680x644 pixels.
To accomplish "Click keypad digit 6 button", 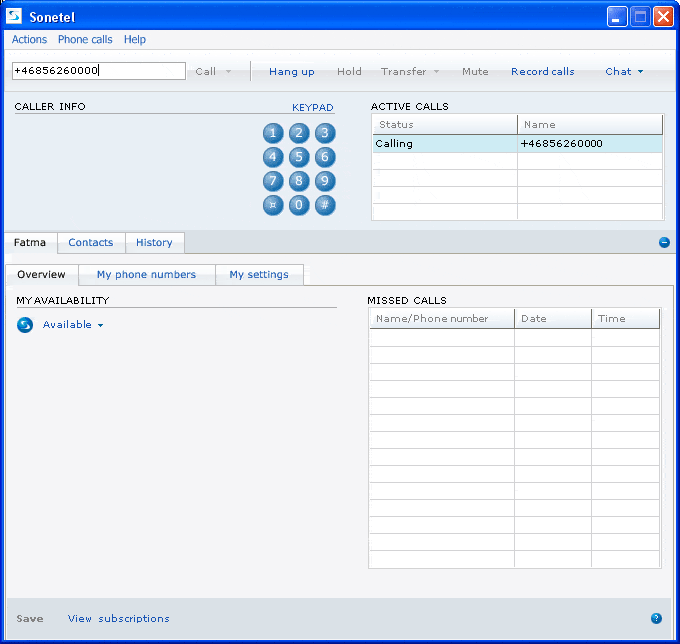I will 325,157.
